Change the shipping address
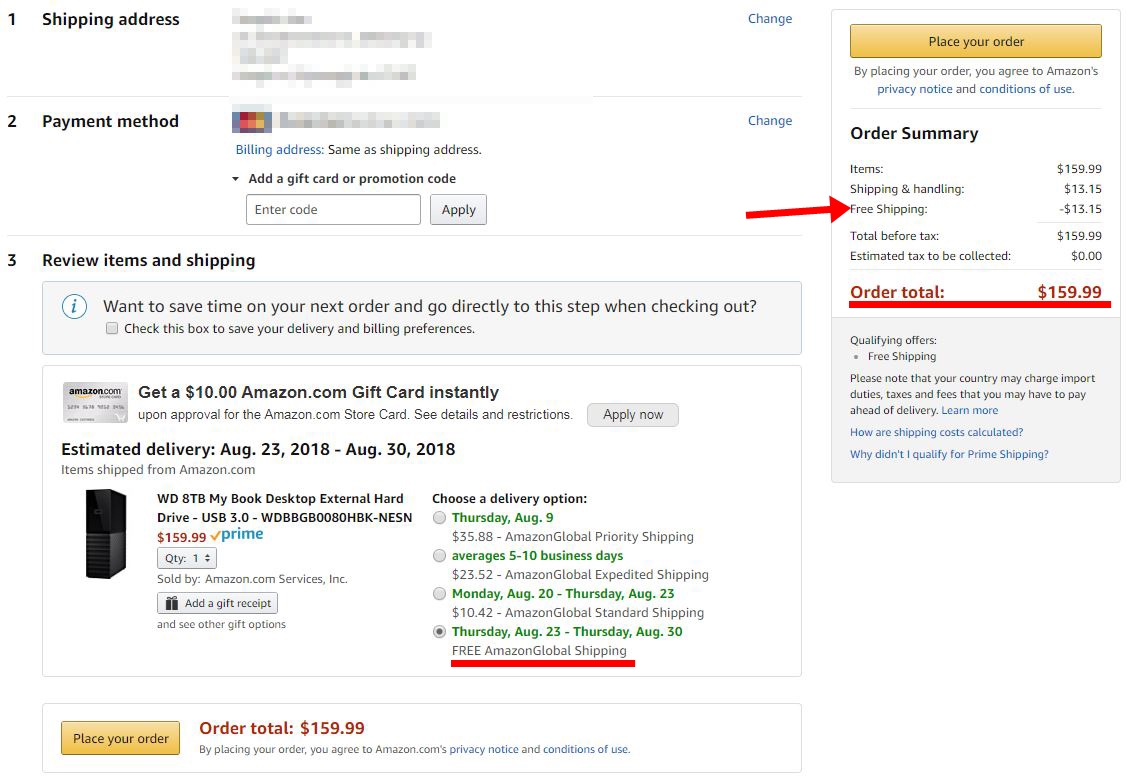Image resolution: width=1127 pixels, height=784 pixels. pos(770,19)
